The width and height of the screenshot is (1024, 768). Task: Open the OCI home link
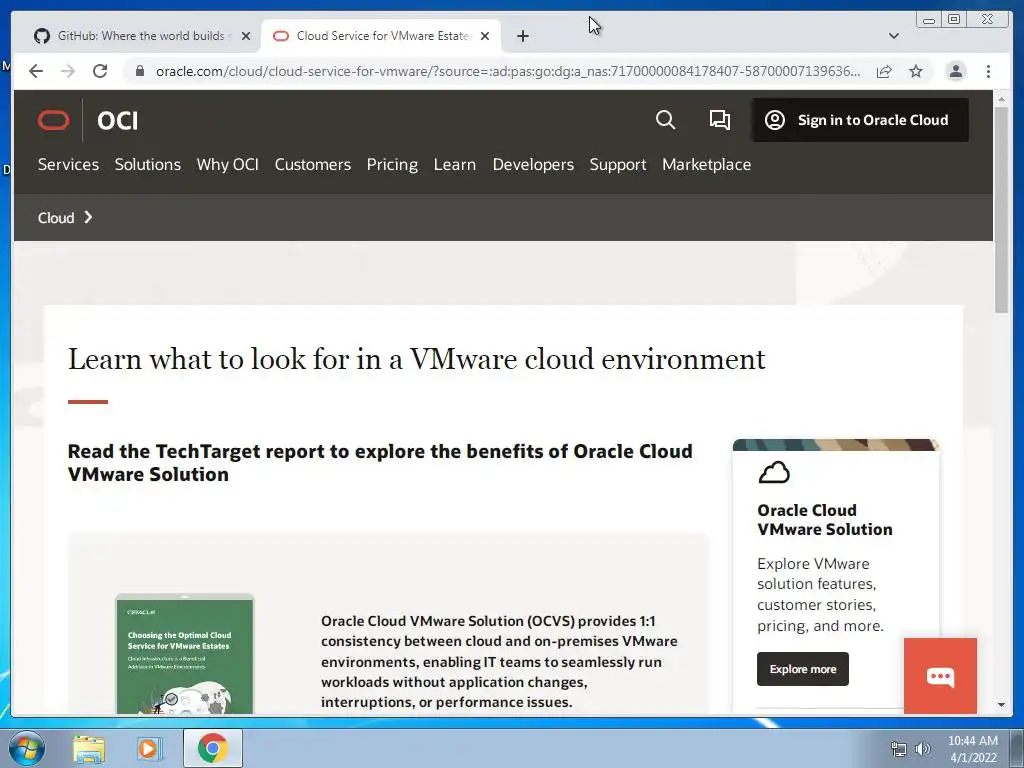click(118, 121)
